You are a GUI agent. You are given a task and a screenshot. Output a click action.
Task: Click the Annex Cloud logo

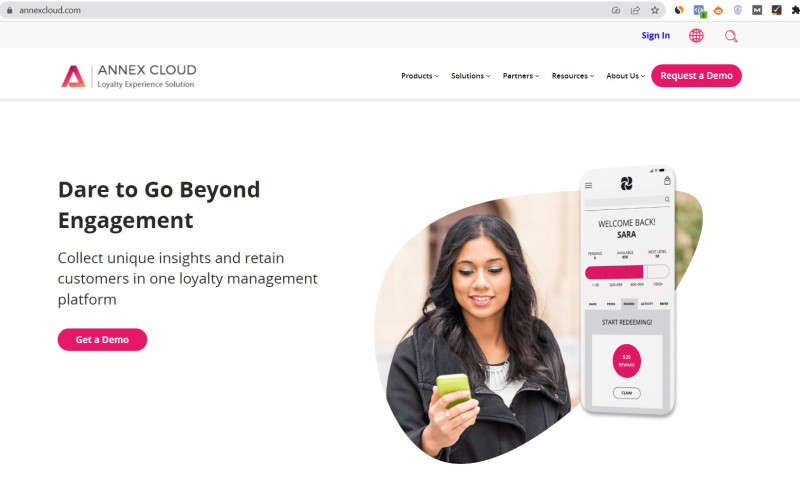129,76
